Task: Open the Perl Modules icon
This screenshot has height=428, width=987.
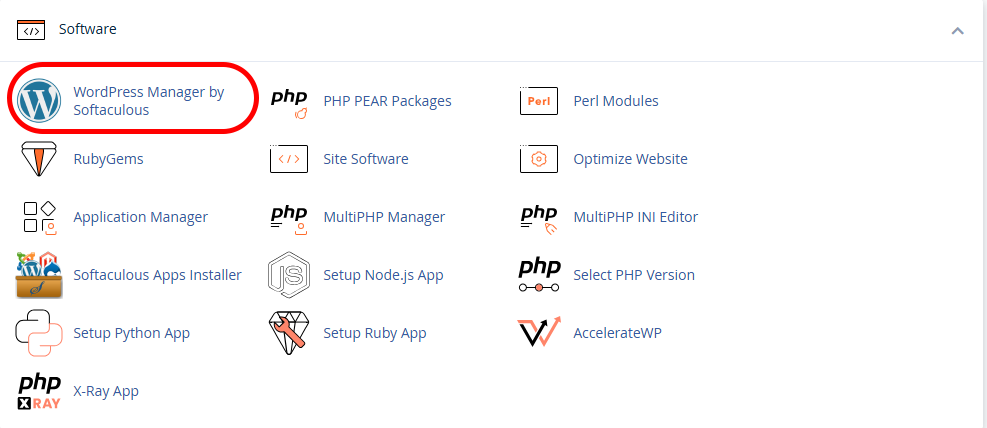Action: (x=539, y=101)
